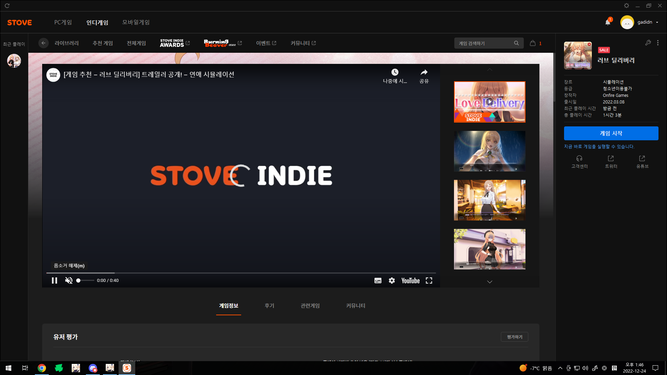Switch to the 관련게임 tab
Screen dimensions: 667x375
pos(310,306)
